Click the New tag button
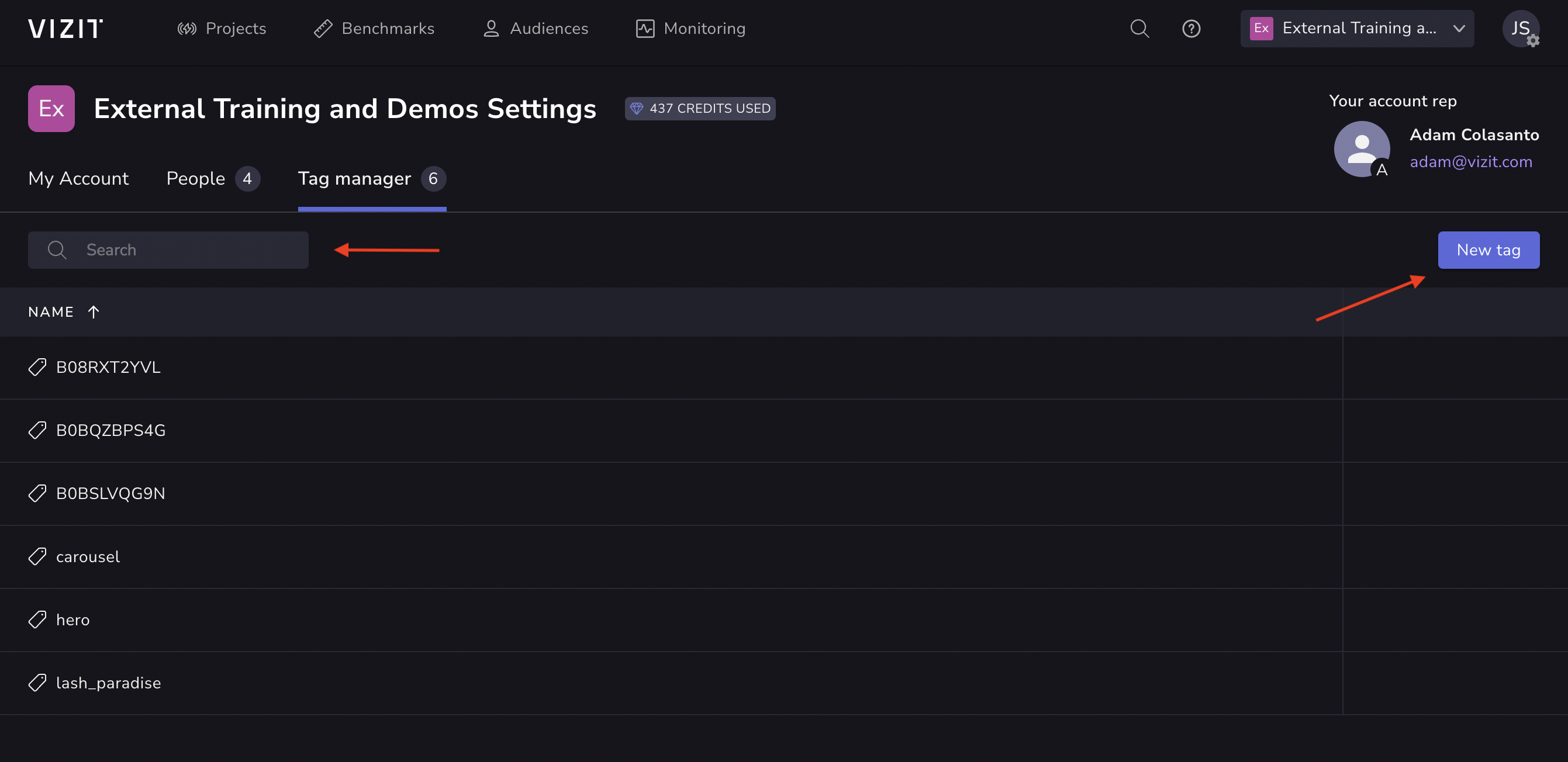The width and height of the screenshot is (1568, 762). click(x=1488, y=250)
